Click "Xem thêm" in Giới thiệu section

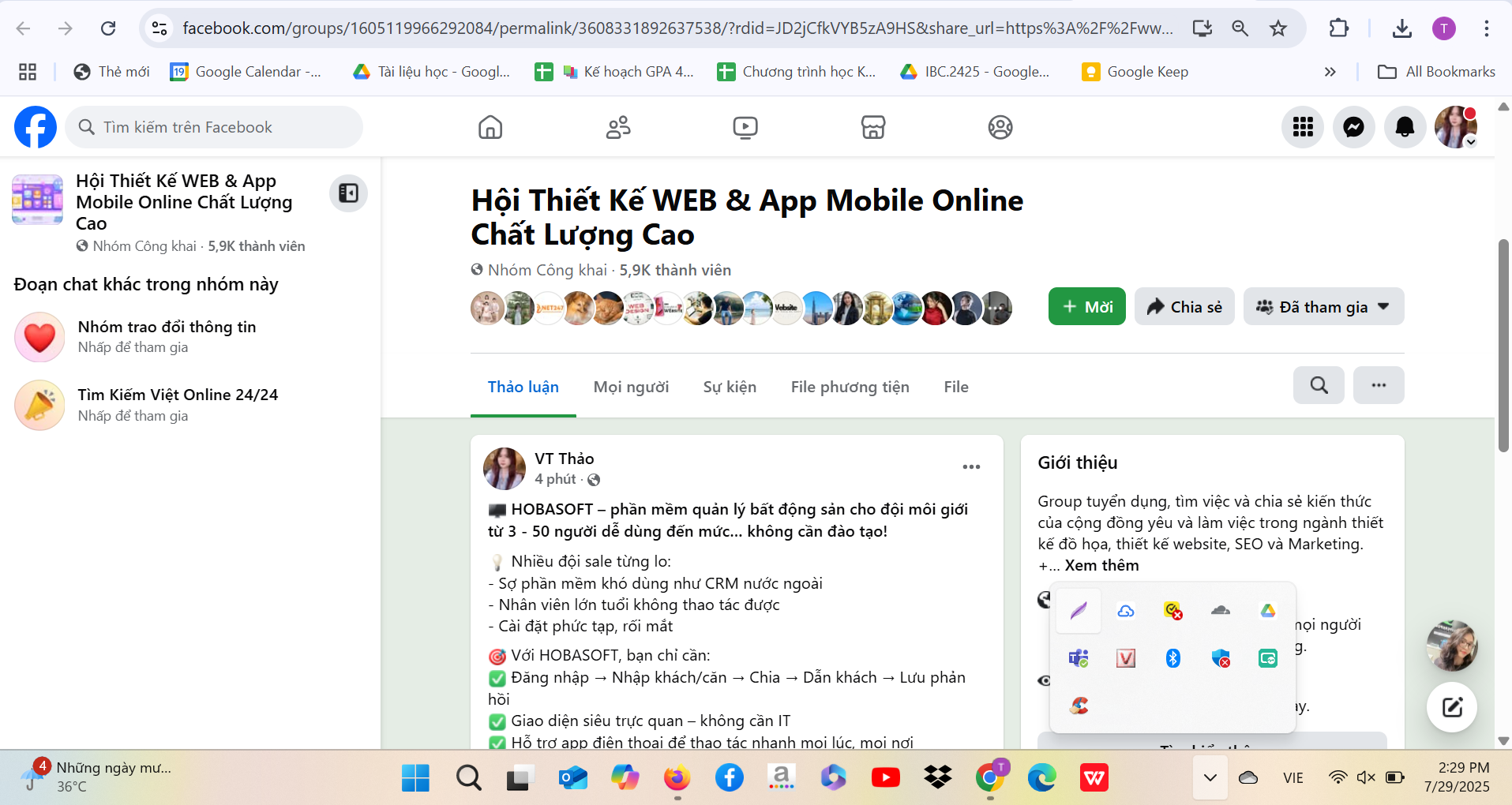click(x=1101, y=565)
